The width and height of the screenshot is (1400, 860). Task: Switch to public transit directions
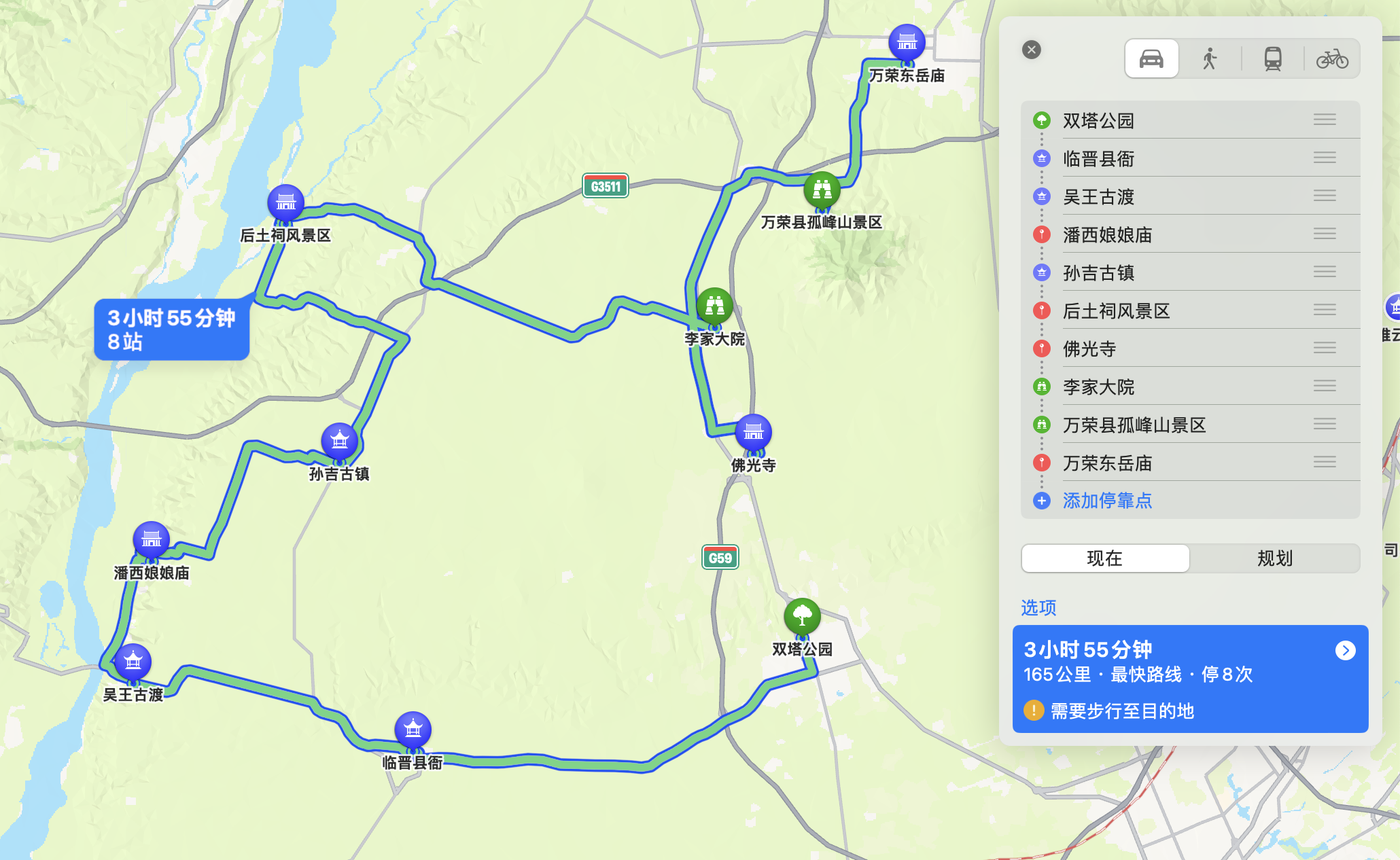click(x=1273, y=59)
